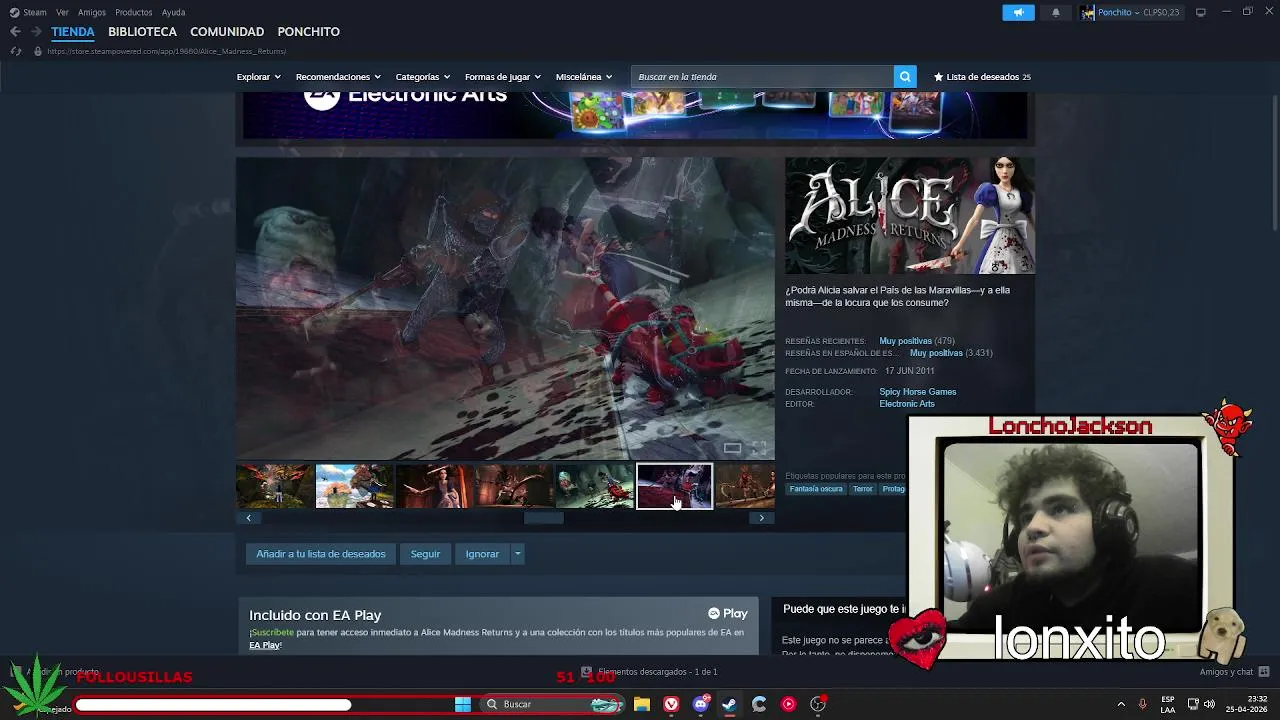Go back with the navigation arrow
Image resolution: width=1280 pixels, height=720 pixels.
click(x=15, y=32)
